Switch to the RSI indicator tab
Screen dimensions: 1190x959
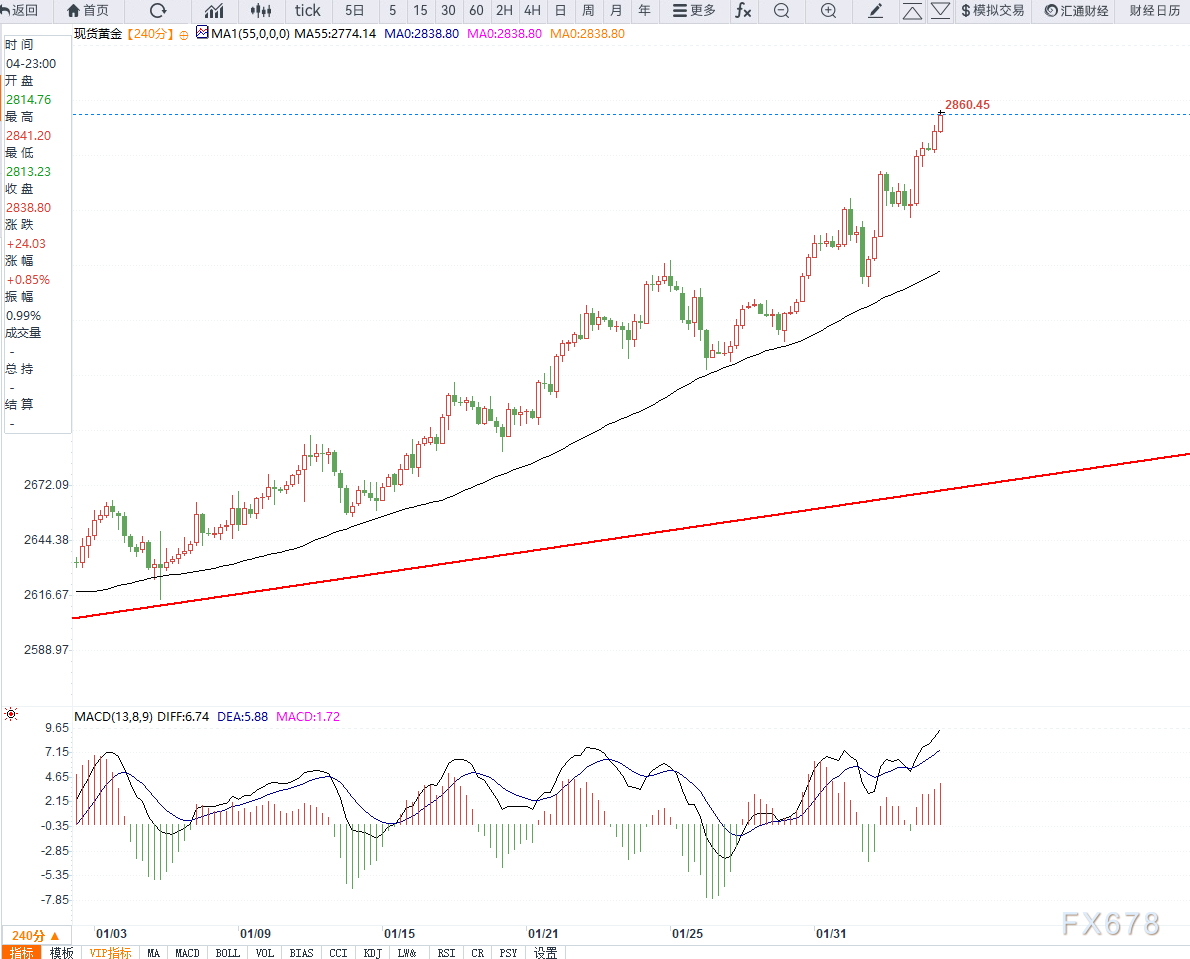point(446,952)
